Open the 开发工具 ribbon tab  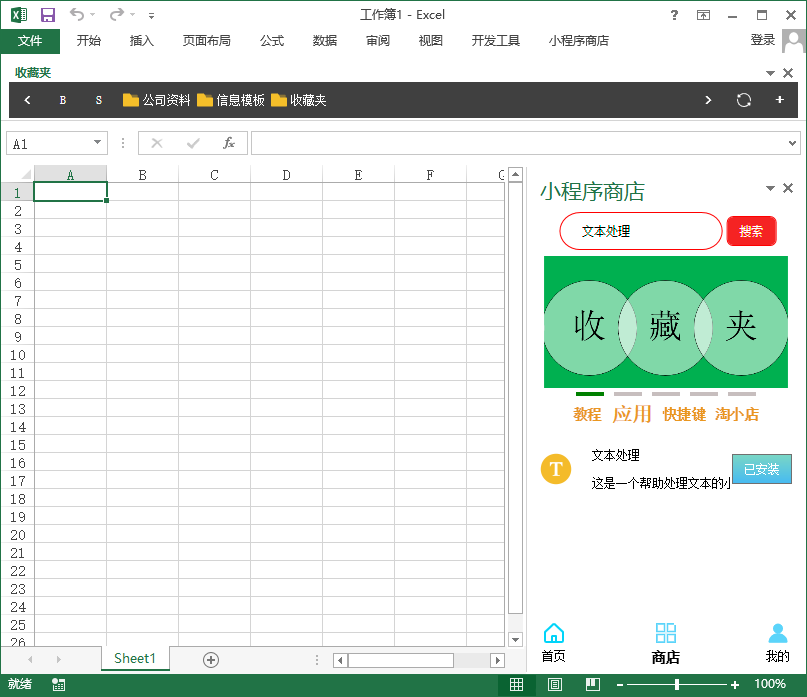(x=496, y=41)
